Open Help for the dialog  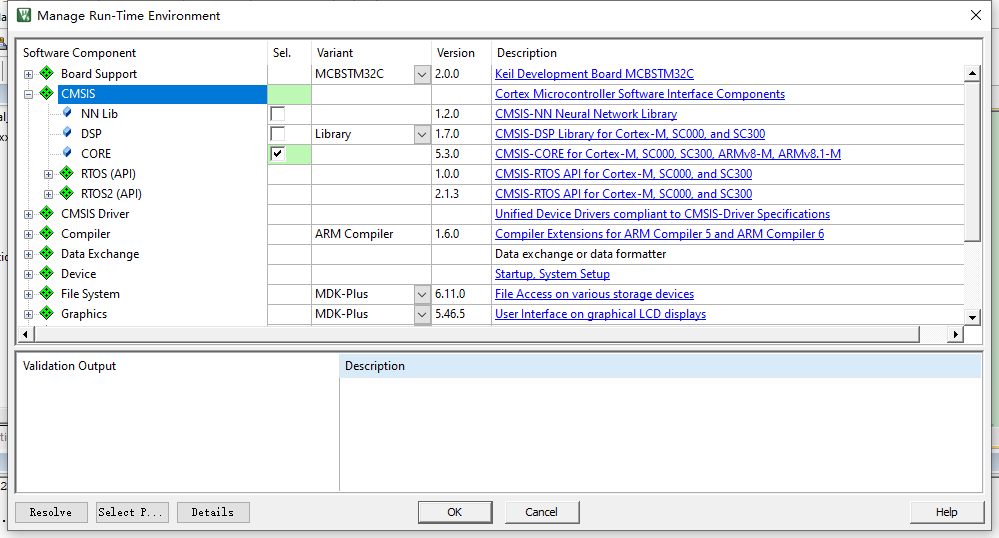coord(947,512)
